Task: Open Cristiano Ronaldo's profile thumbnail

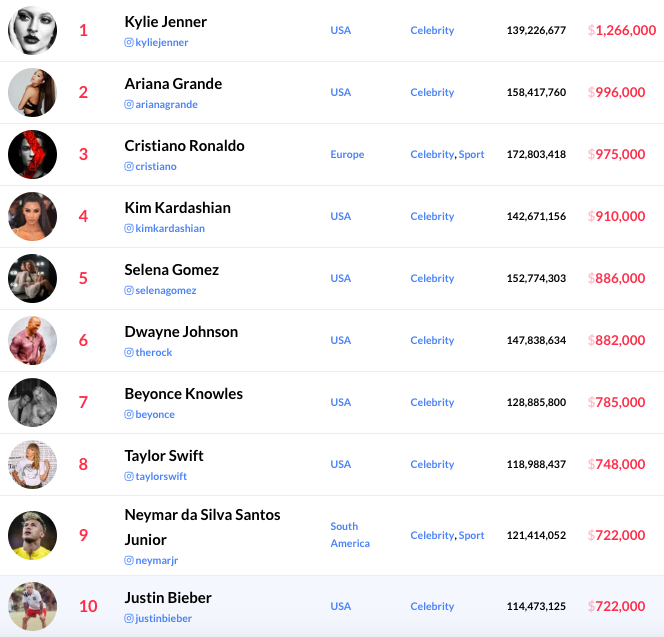Action: [33, 154]
